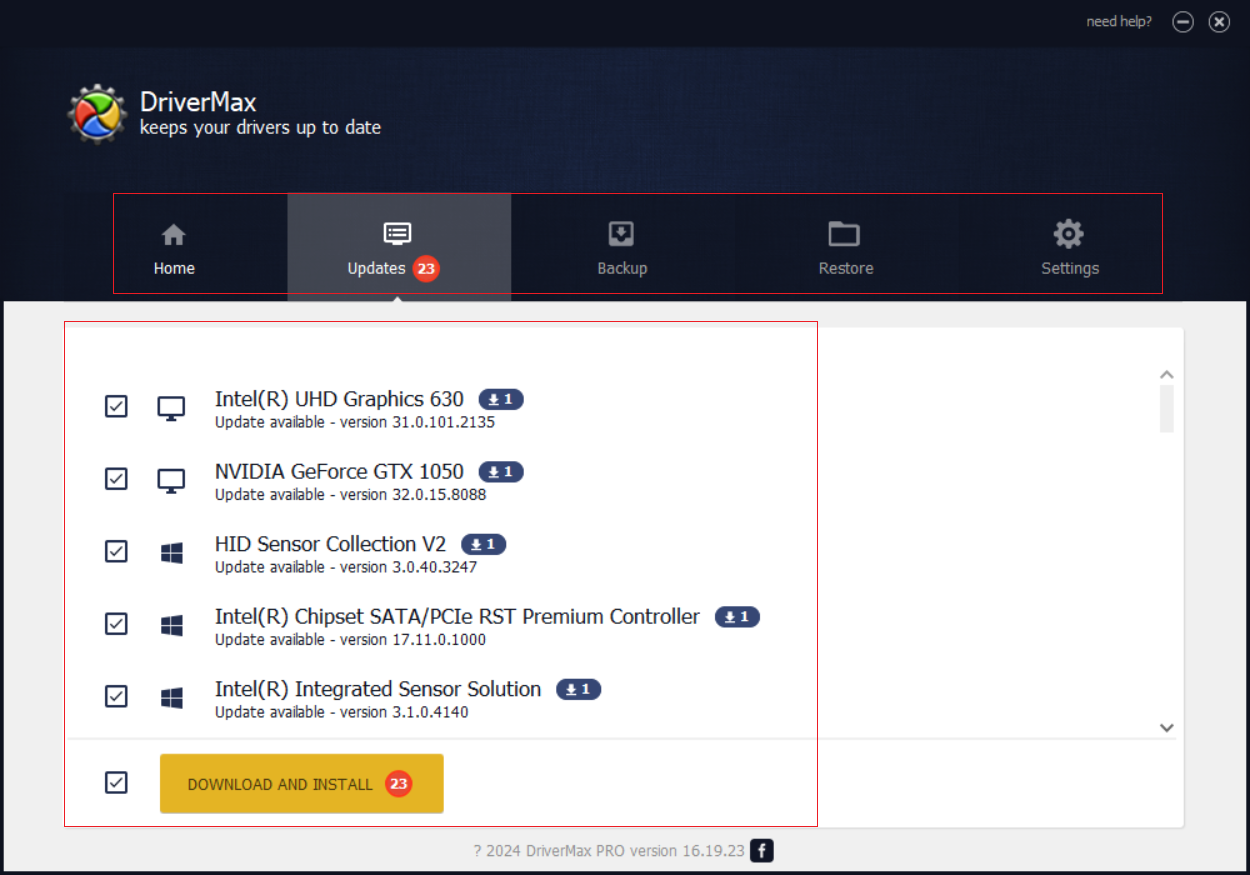Click the scrollbar down arrow

click(x=1166, y=728)
